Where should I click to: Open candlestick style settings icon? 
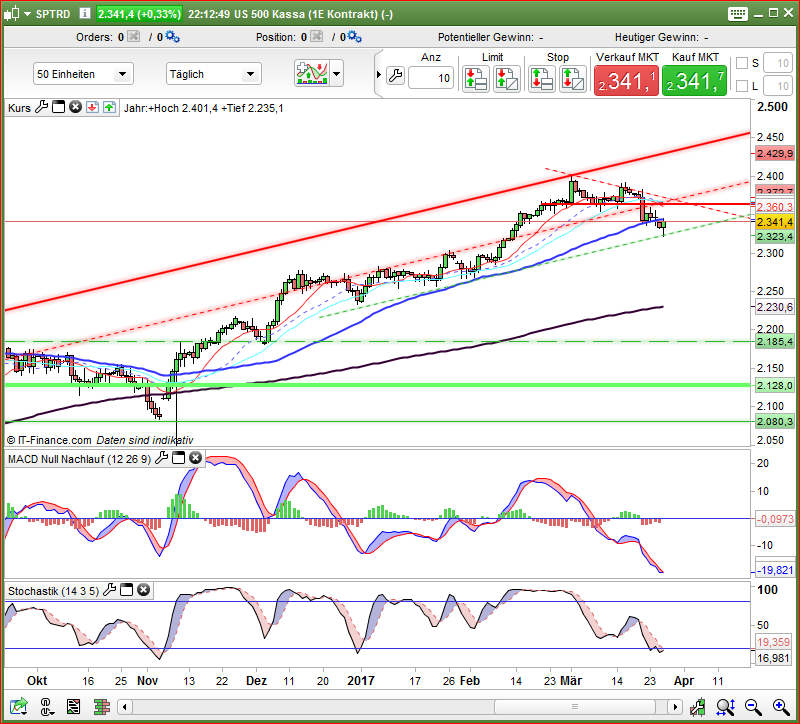click(698, 707)
